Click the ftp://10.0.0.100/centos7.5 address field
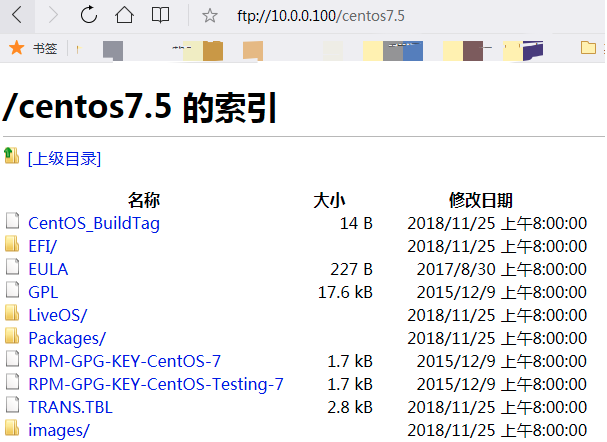Viewport: 607px width, 442px height. point(321,16)
